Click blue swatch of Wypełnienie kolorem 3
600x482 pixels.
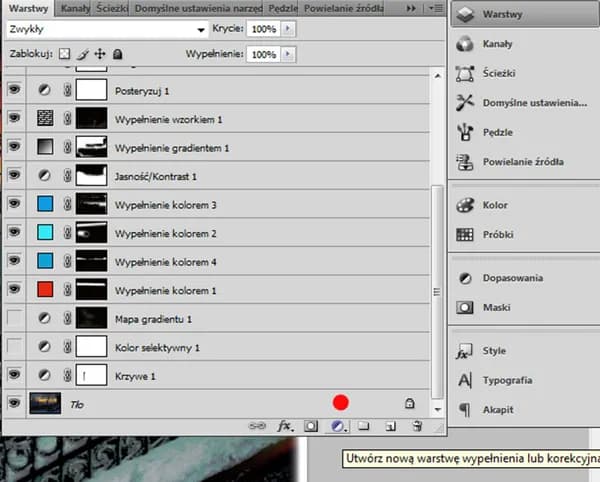(45, 204)
